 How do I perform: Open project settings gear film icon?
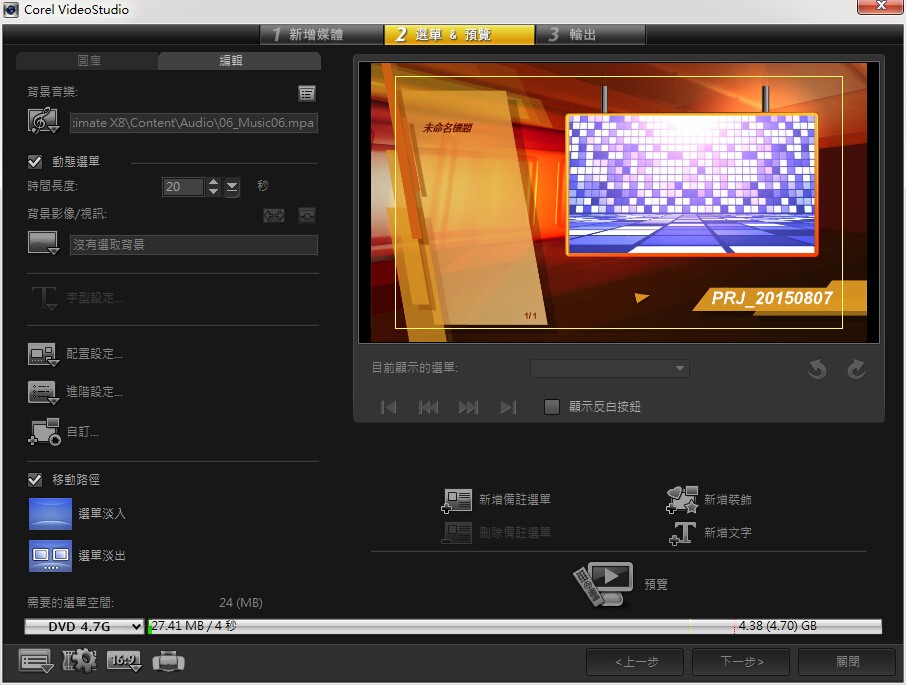pos(79,661)
